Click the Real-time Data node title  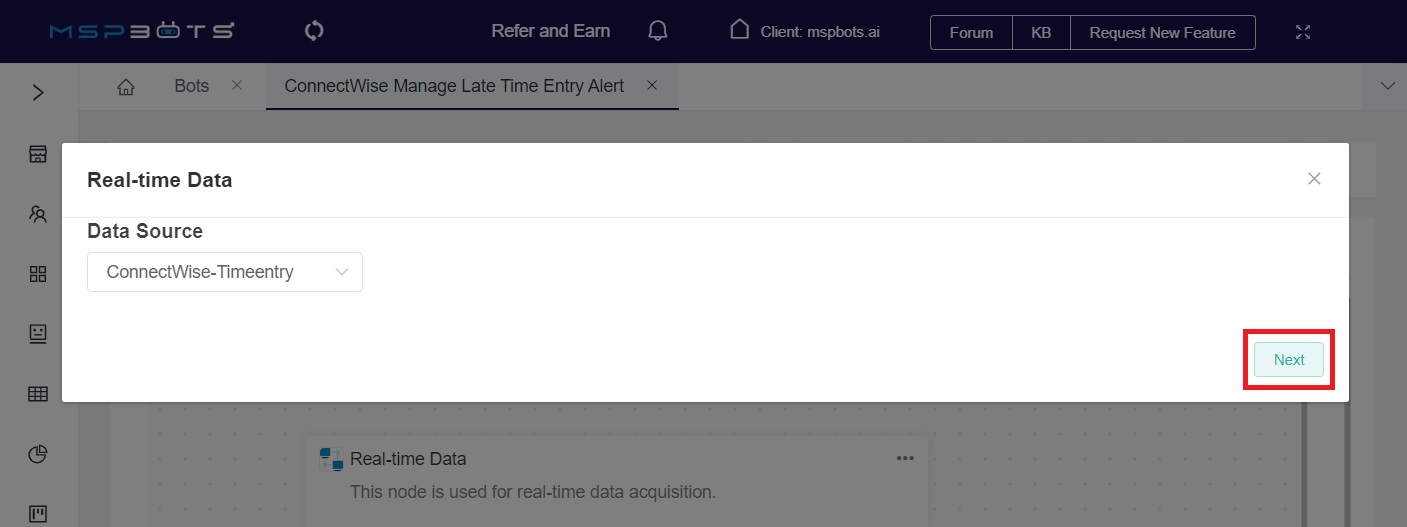coord(408,459)
